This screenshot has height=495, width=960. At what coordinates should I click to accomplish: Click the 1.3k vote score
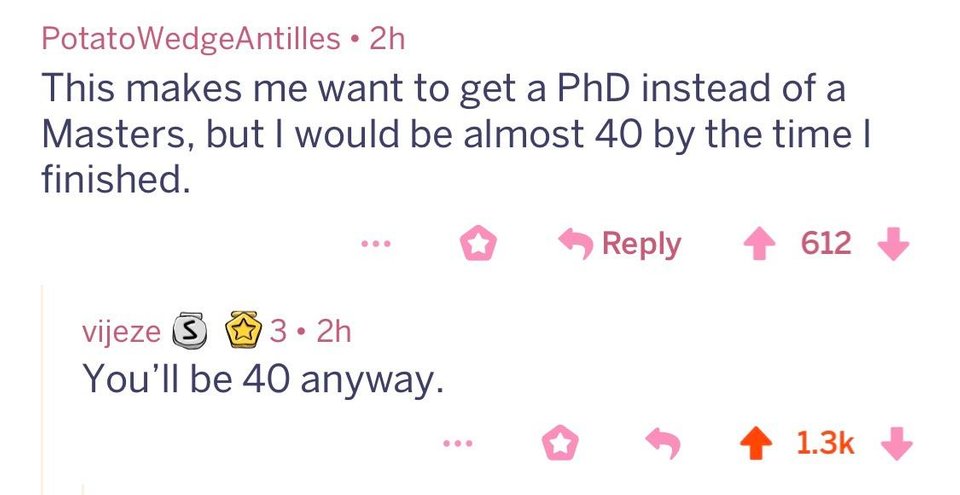click(x=826, y=443)
